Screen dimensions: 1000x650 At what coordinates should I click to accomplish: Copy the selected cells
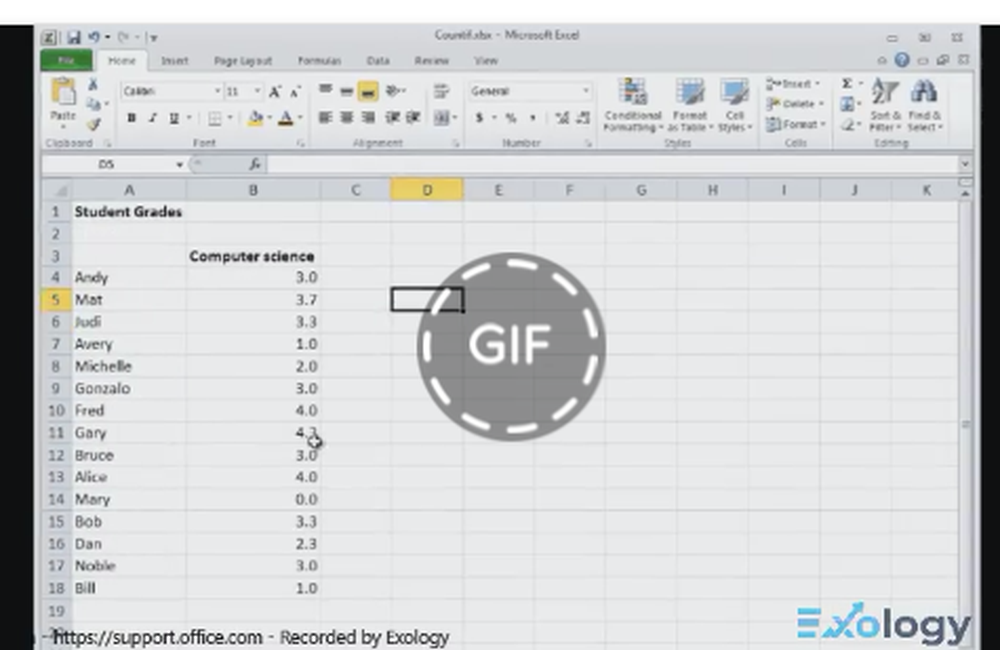tap(93, 104)
